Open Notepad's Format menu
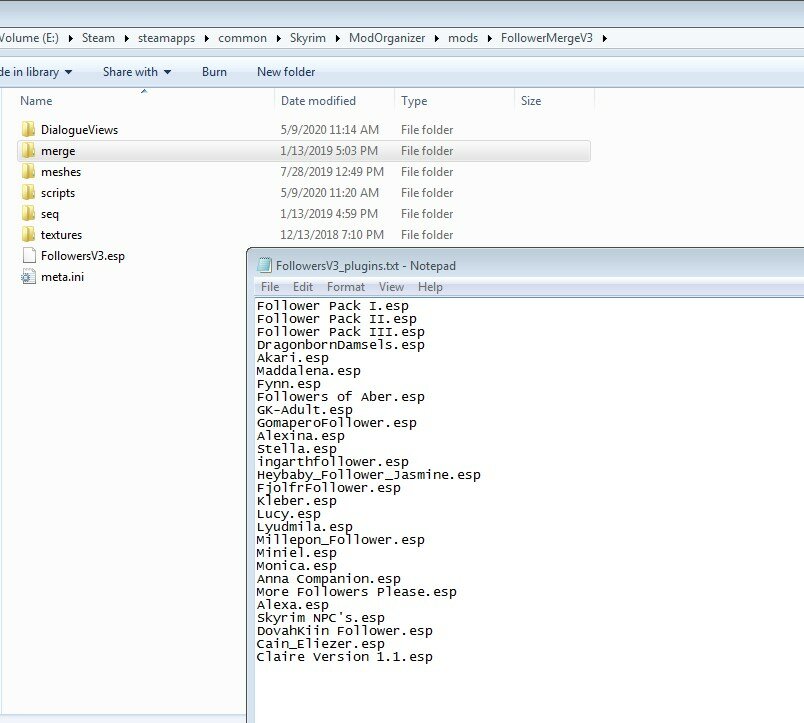This screenshot has height=723, width=804. point(346,287)
